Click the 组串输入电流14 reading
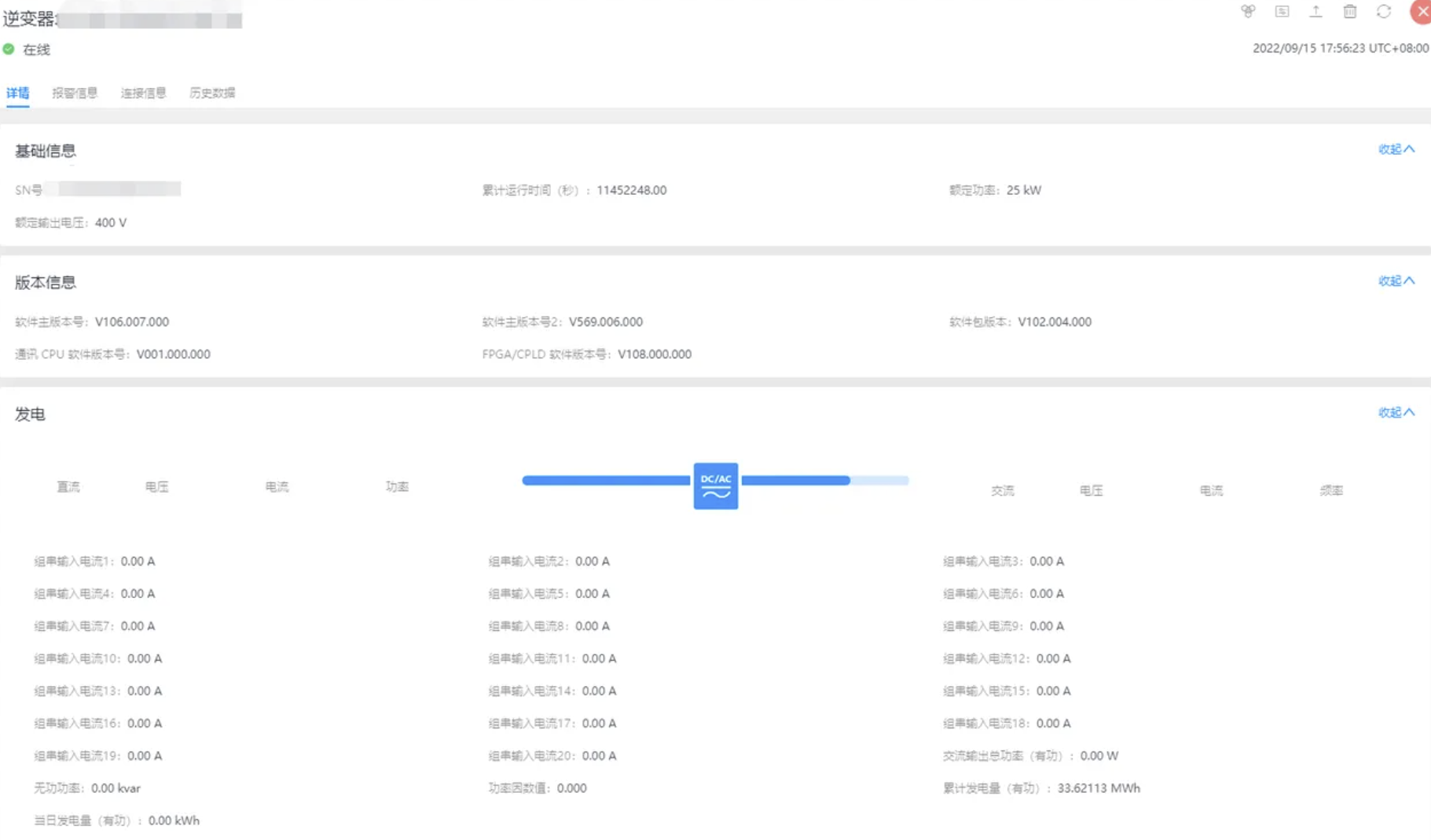 tap(552, 691)
